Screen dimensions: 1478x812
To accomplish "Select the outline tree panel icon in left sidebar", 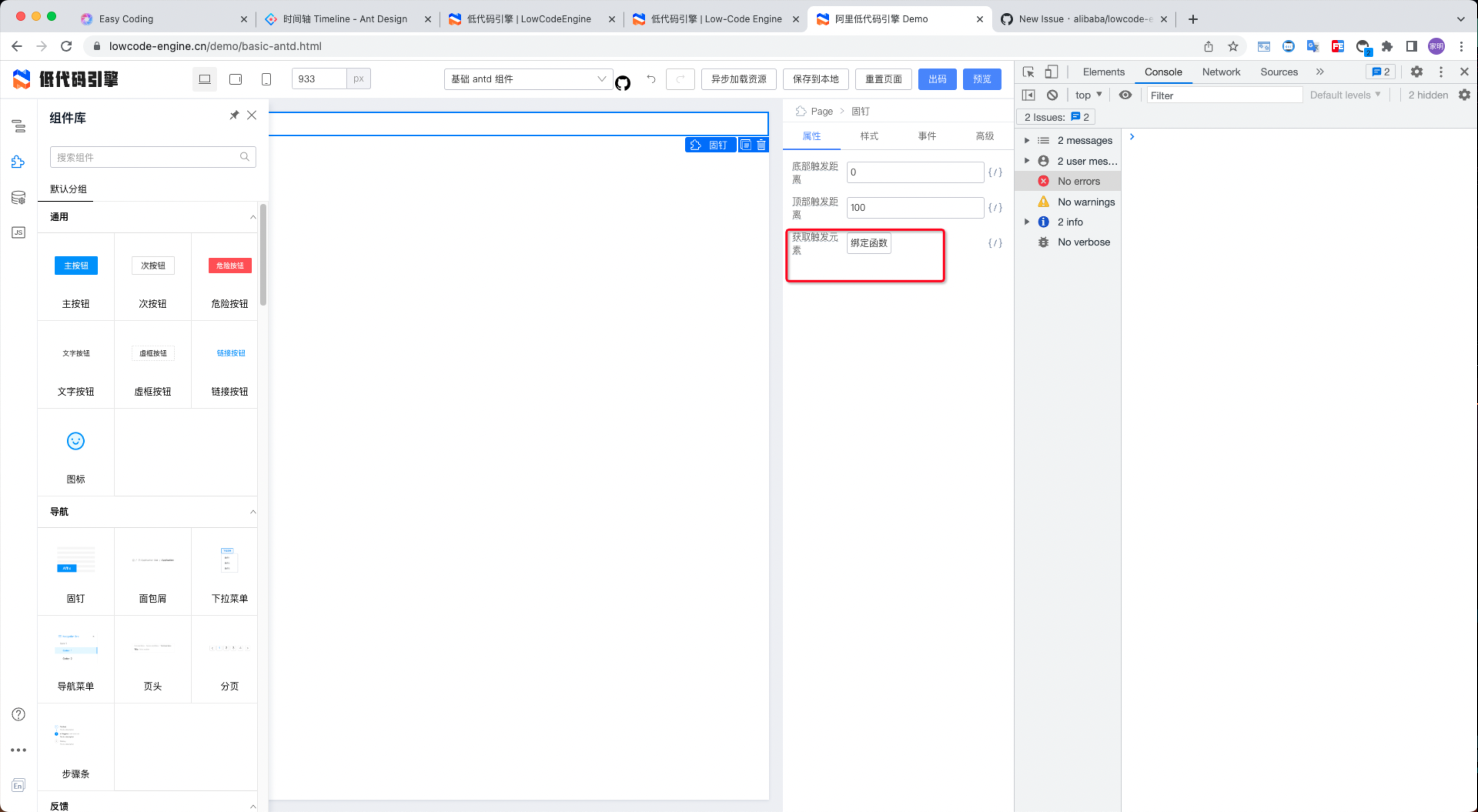I will pos(18,127).
